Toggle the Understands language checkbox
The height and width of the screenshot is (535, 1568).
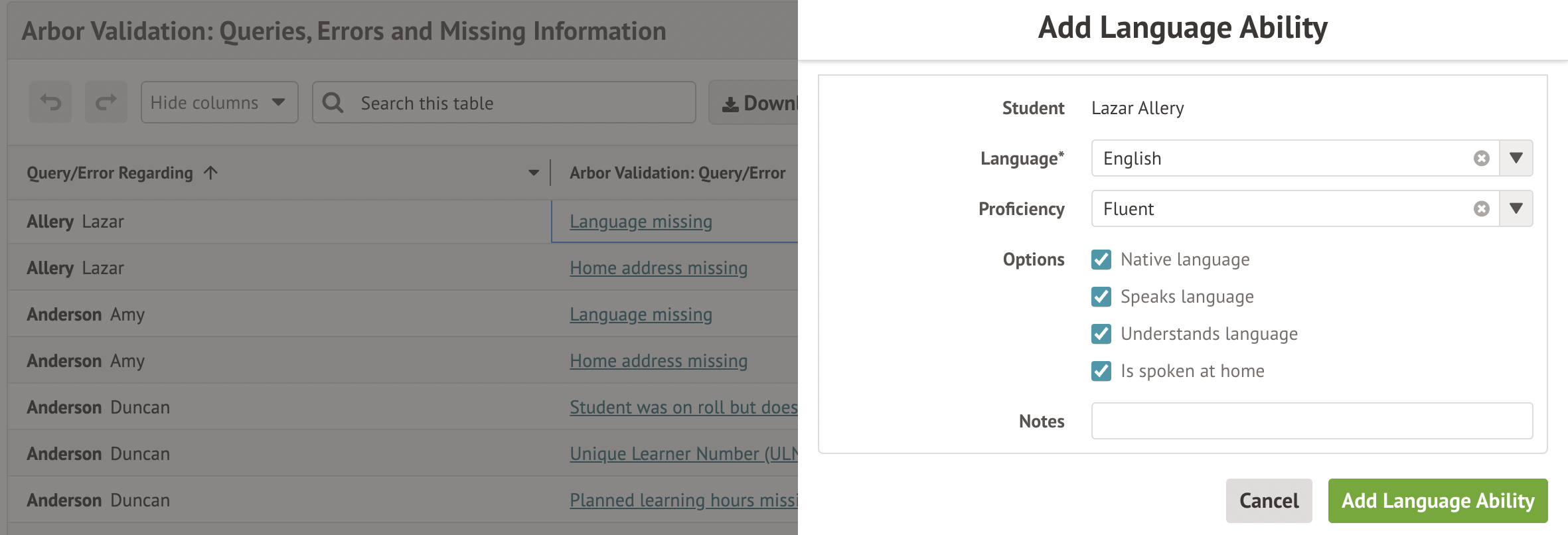point(1101,334)
